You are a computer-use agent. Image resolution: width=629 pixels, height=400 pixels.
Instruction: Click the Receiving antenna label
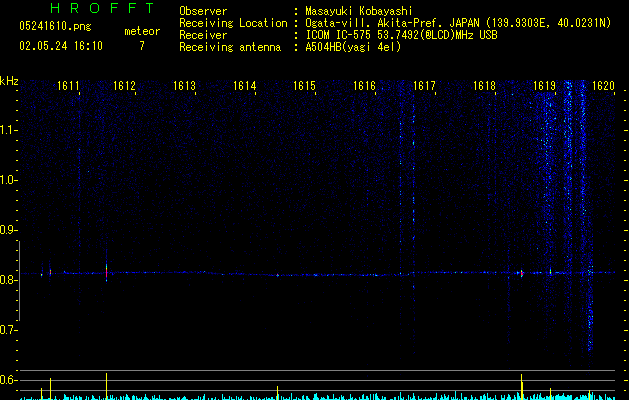[230, 47]
